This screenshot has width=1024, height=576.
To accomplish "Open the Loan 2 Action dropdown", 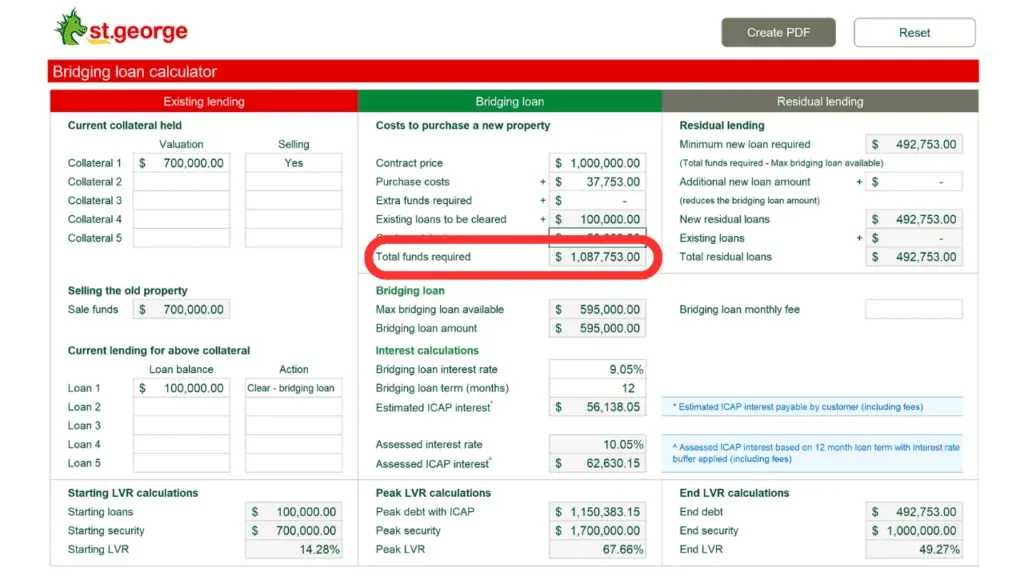I will point(293,407).
